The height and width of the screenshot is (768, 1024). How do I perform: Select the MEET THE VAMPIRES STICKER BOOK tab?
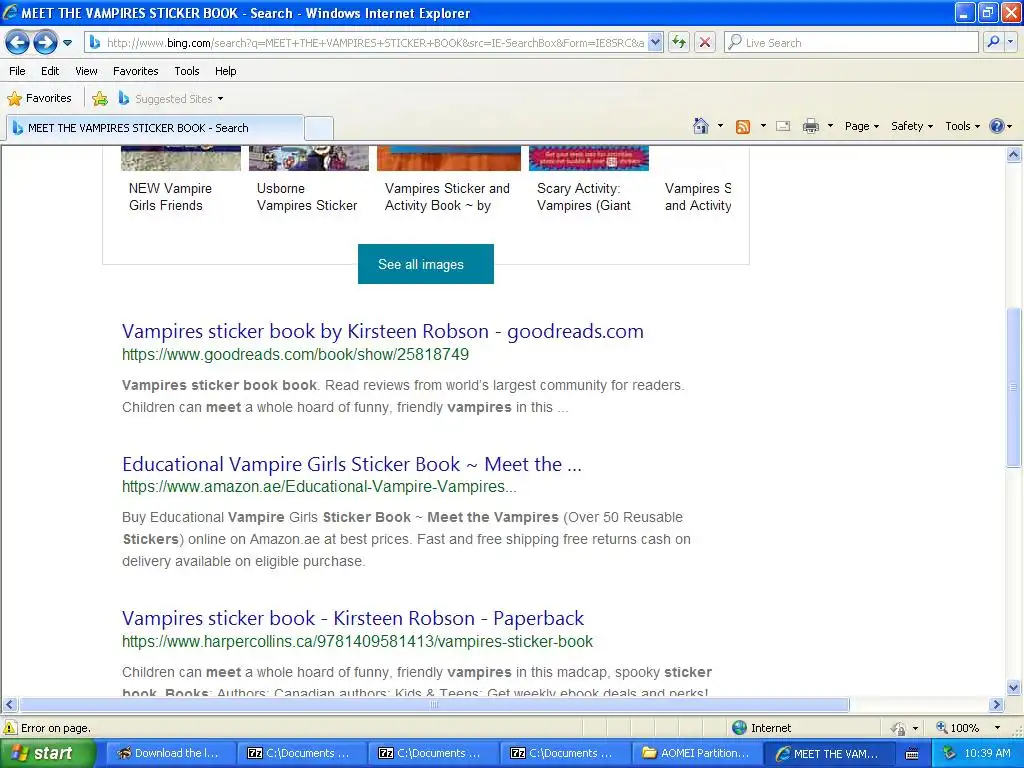tap(155, 128)
